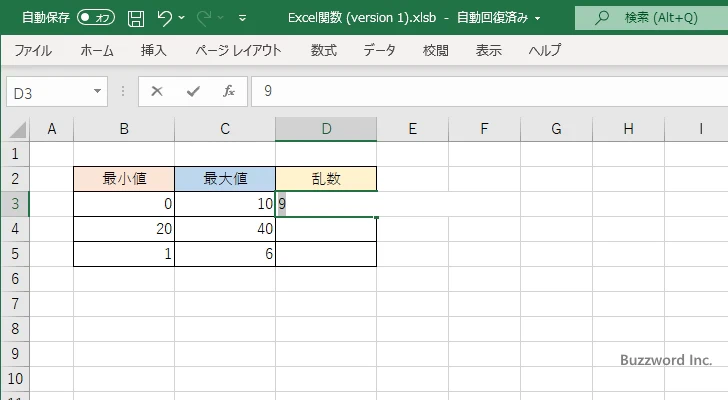This screenshot has width=728, height=400.
Task: Toggle the 自動保存 AutoSave switch
Action: point(96,18)
